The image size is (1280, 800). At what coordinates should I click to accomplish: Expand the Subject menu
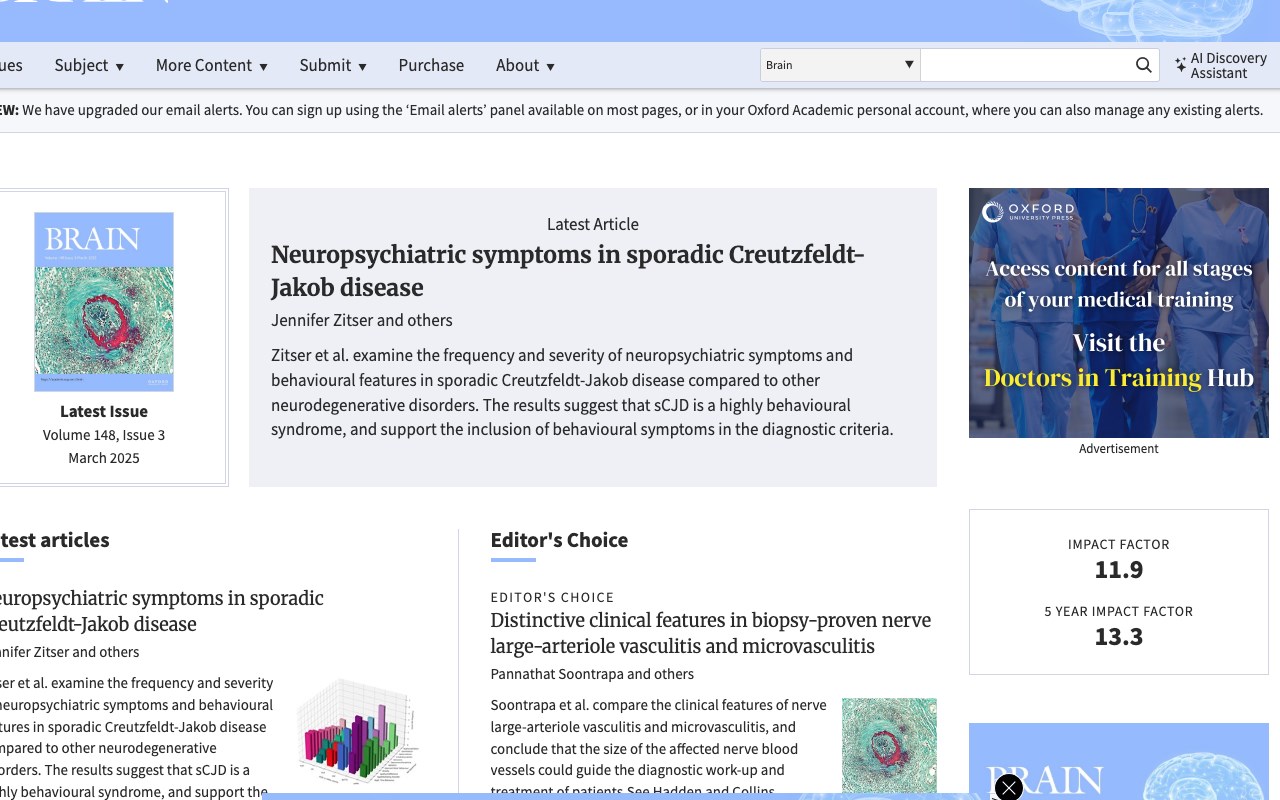coord(89,65)
